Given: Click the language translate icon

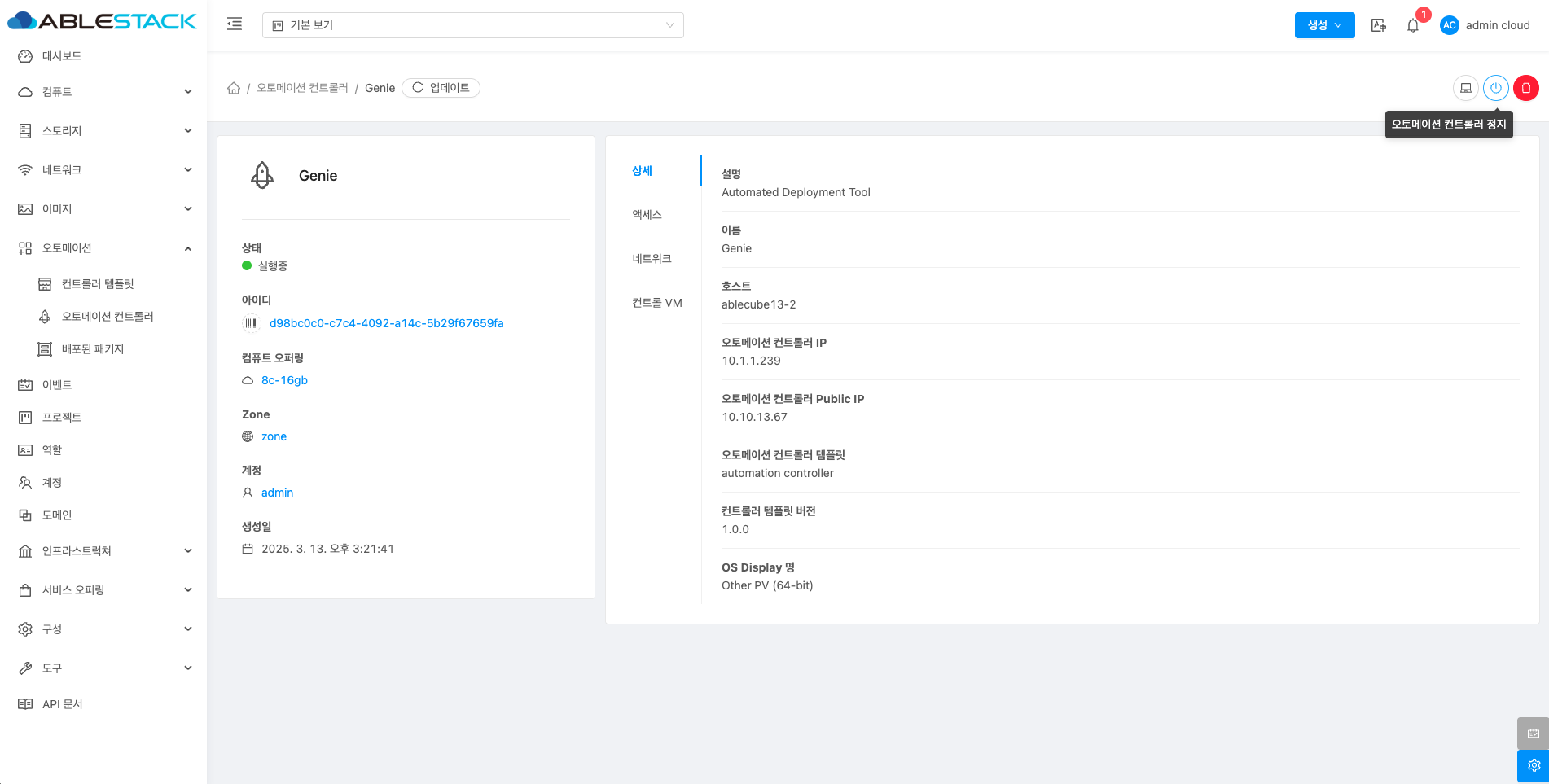Looking at the screenshot, I should [1378, 25].
